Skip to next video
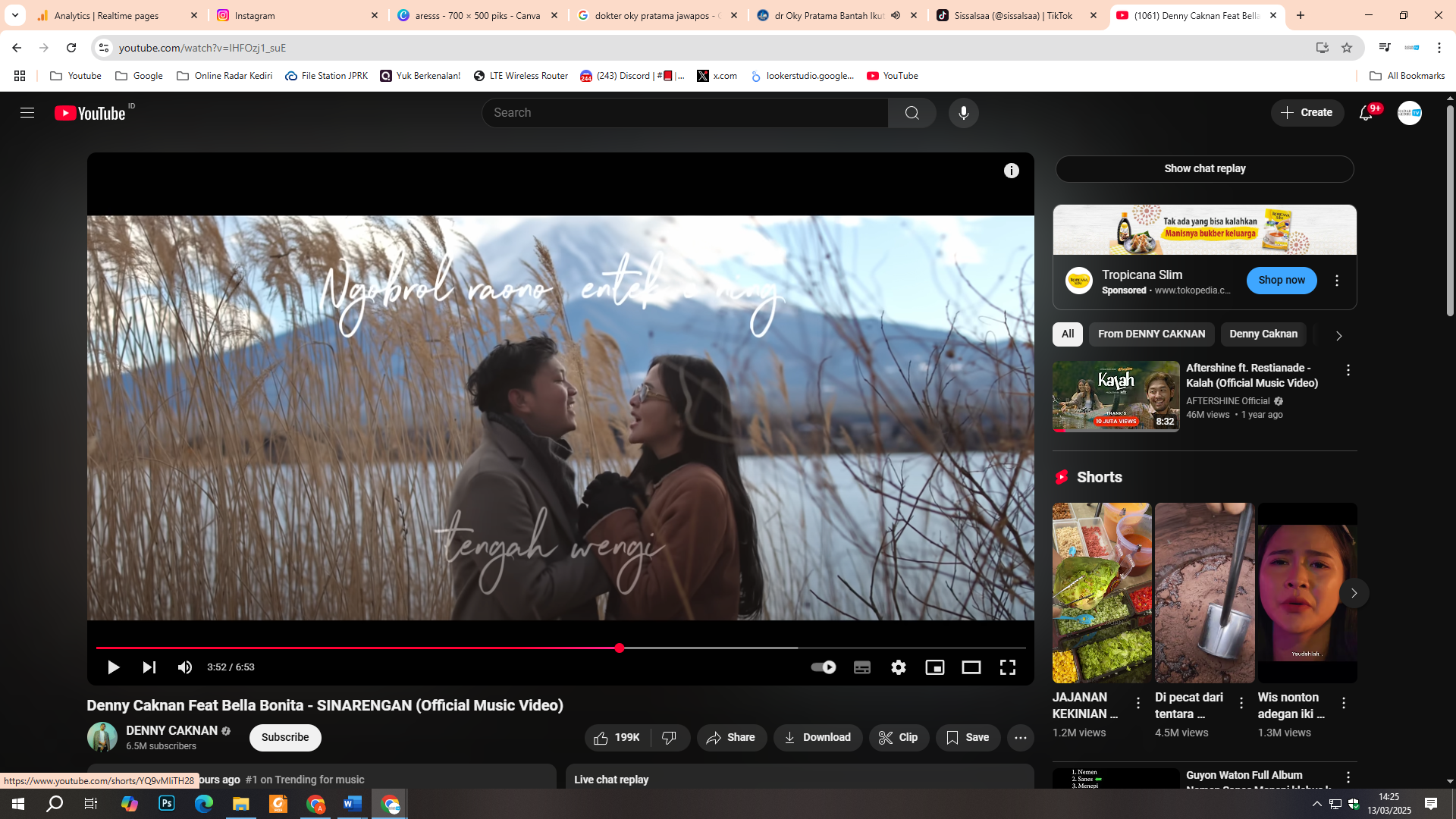This screenshot has height=819, width=1456. coord(149,667)
